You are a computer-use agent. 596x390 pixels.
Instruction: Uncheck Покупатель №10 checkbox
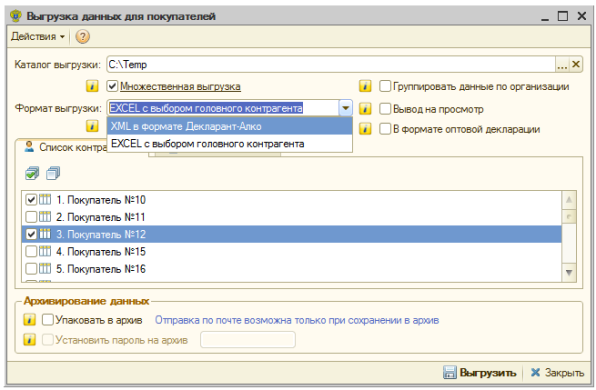(31, 199)
